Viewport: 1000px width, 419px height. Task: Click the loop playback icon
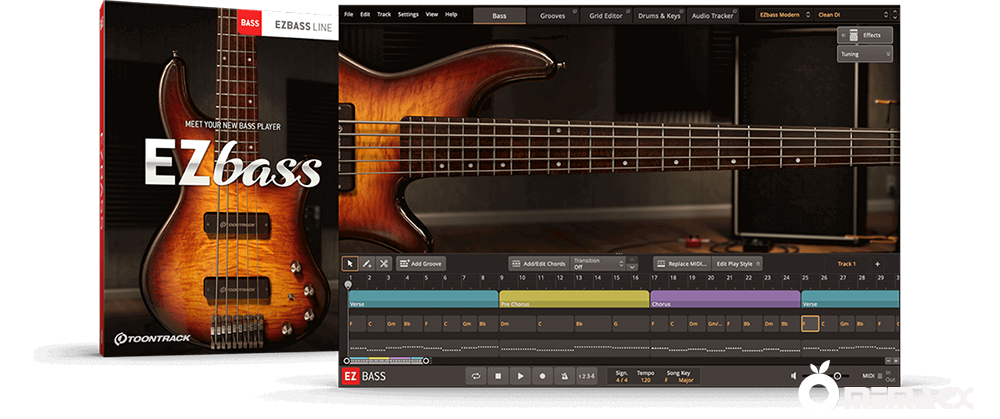click(x=476, y=376)
